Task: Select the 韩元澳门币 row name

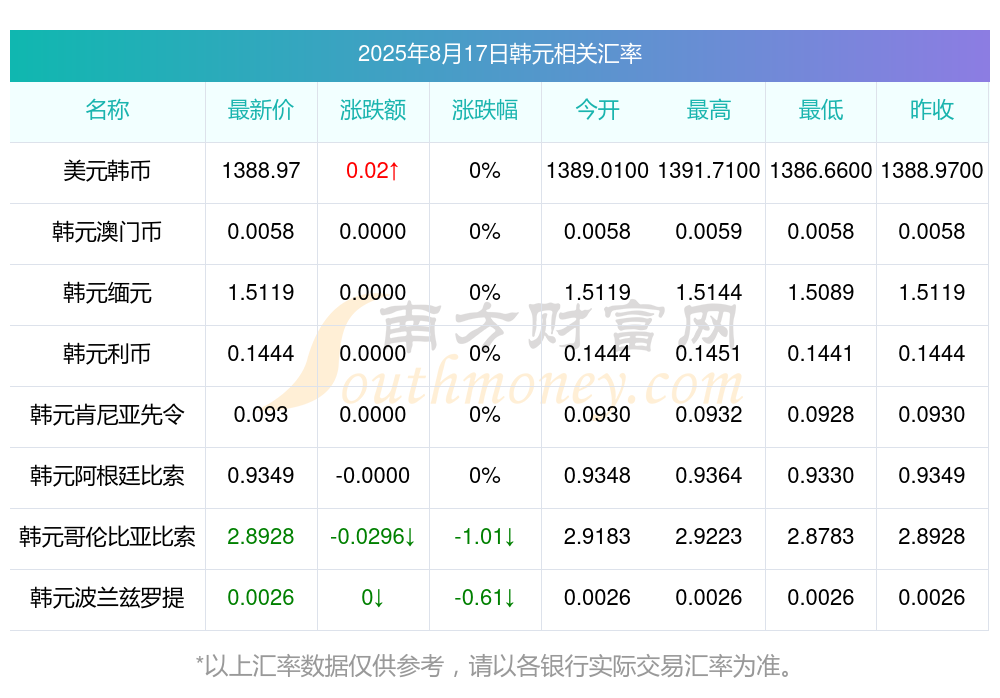Action: [107, 232]
